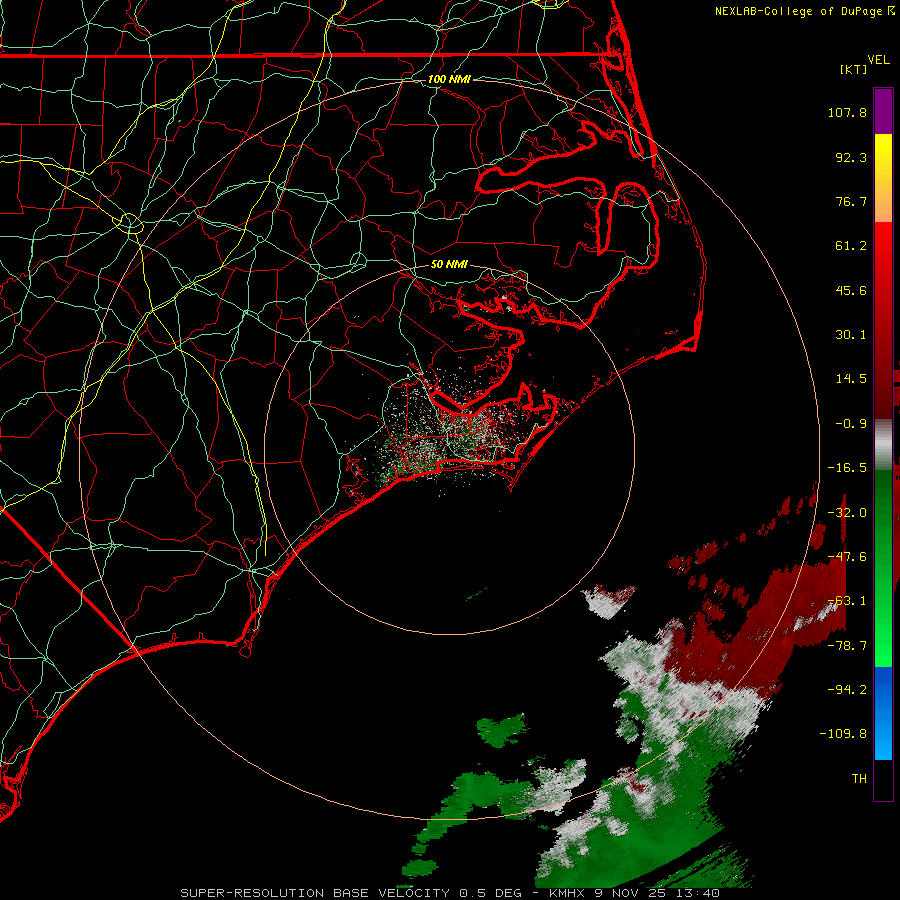Pick the gray near-zero segment of the color bar
The image size is (900, 900).
(883, 444)
